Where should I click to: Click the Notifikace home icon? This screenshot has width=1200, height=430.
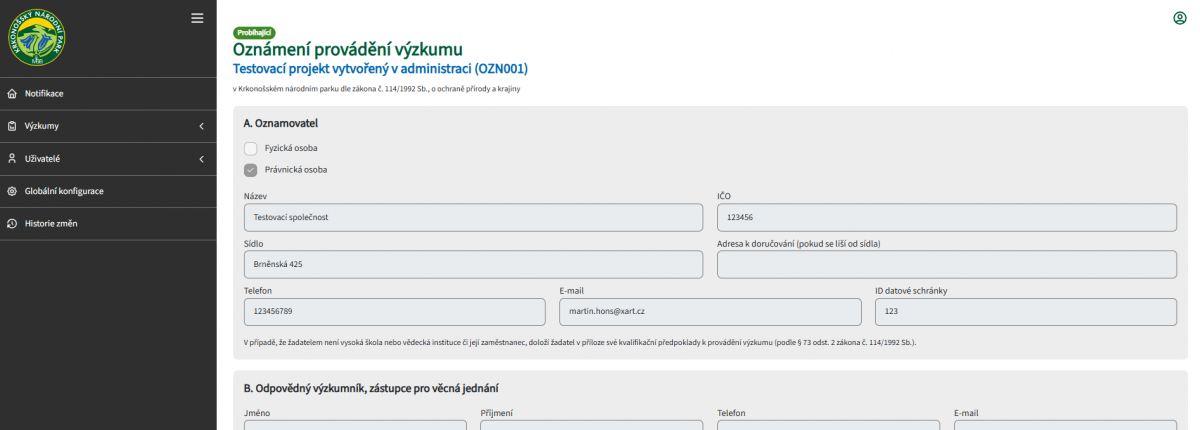pos(12,94)
